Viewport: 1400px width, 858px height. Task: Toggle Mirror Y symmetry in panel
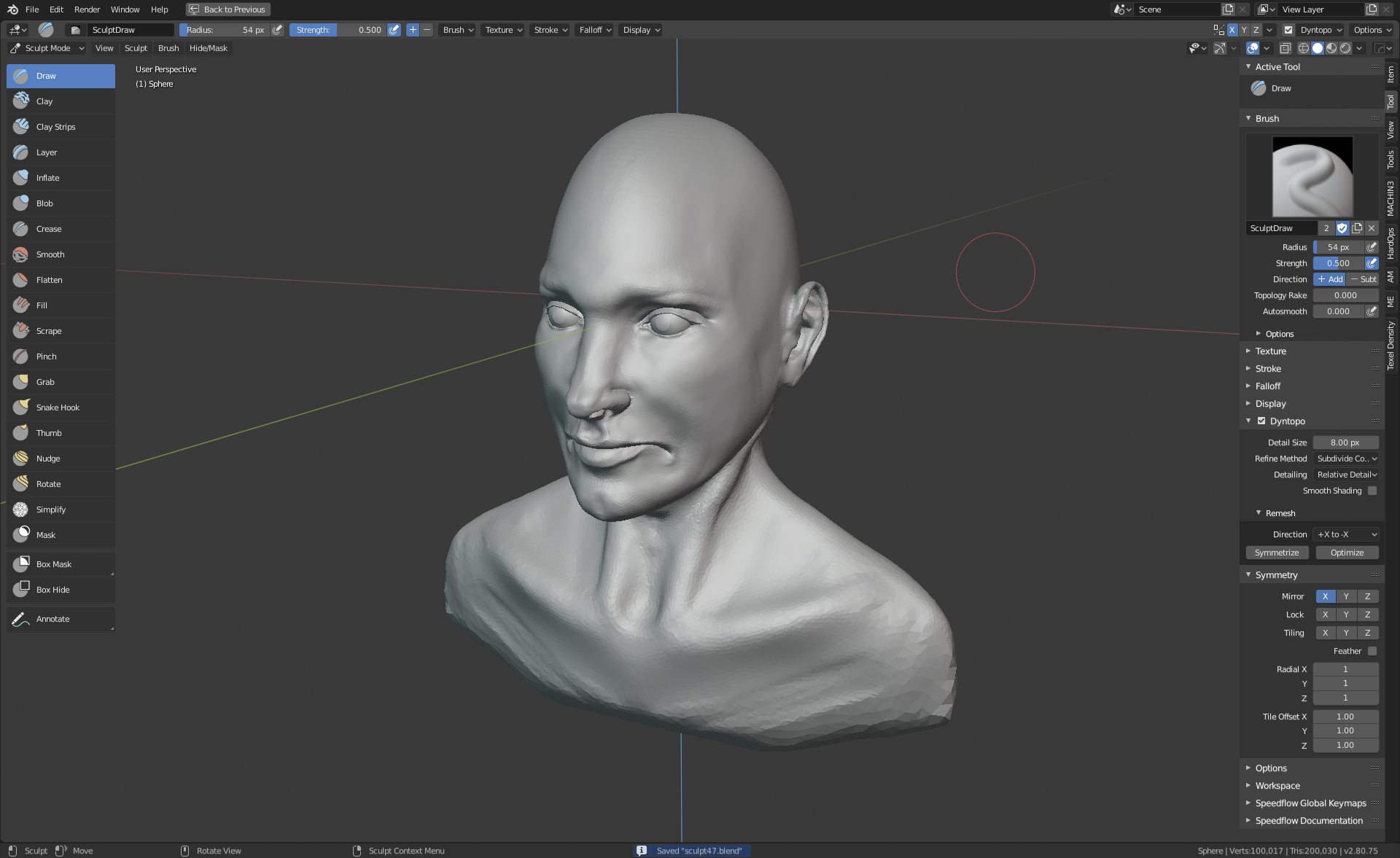click(1346, 596)
